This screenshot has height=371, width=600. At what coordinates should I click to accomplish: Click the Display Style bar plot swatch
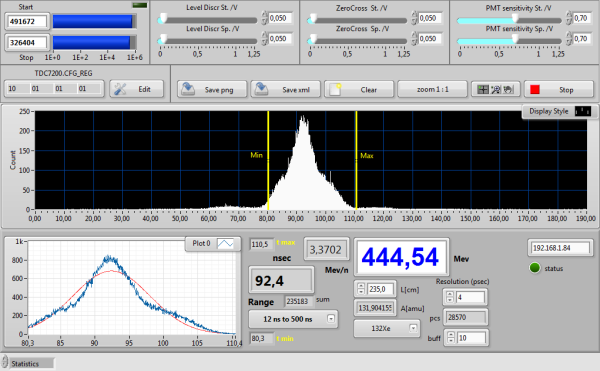coord(583,111)
